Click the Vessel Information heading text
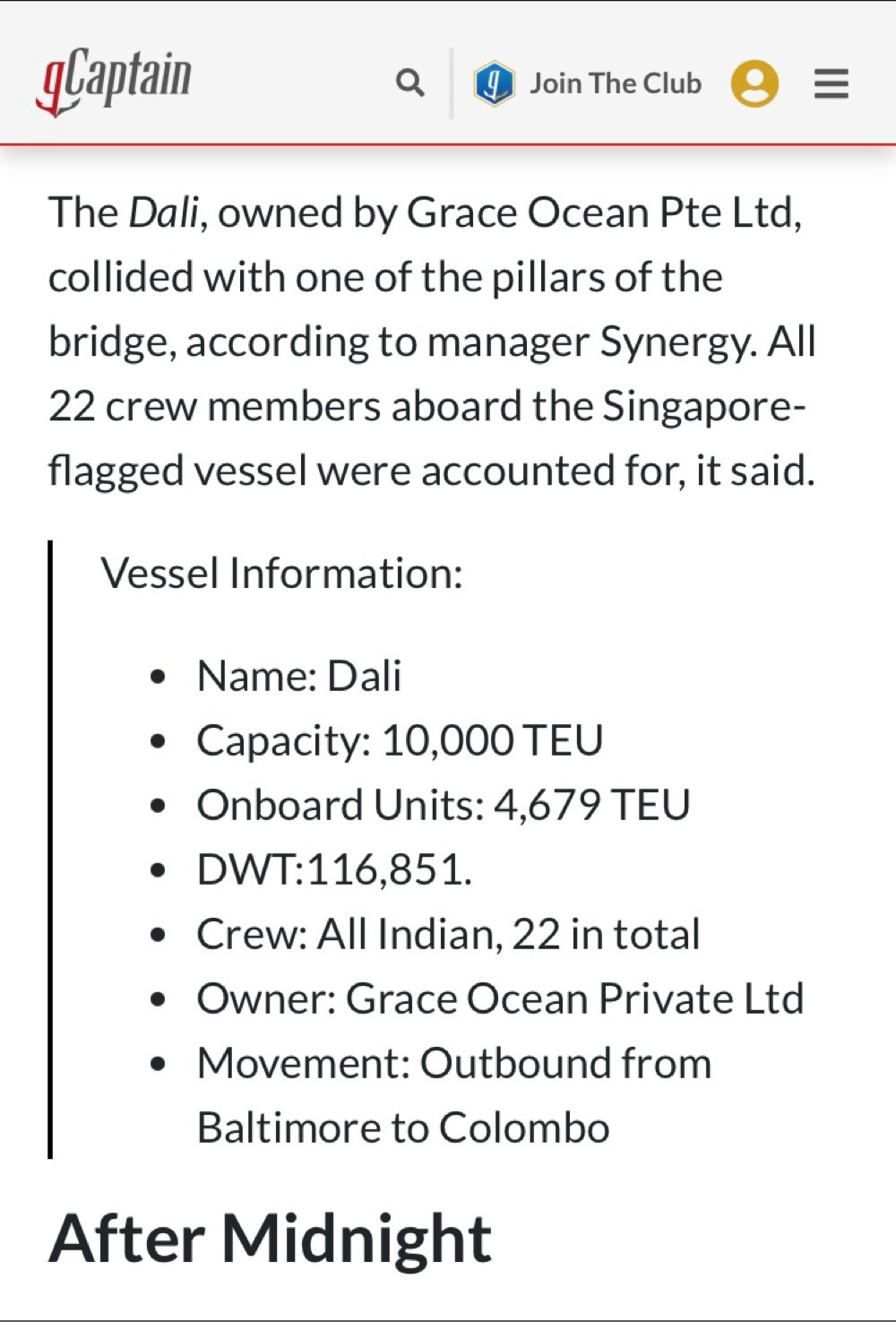Image resolution: width=896 pixels, height=1322 pixels. click(281, 573)
